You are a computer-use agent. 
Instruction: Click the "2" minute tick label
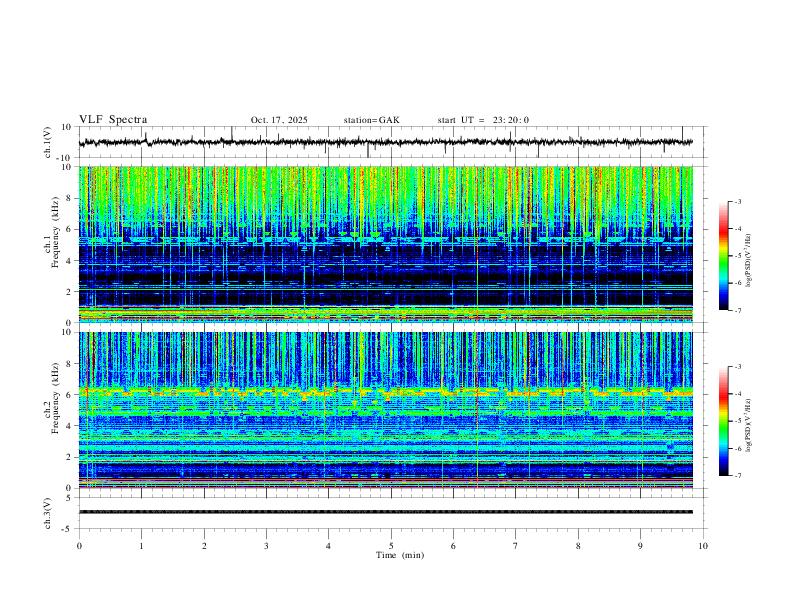204,546
